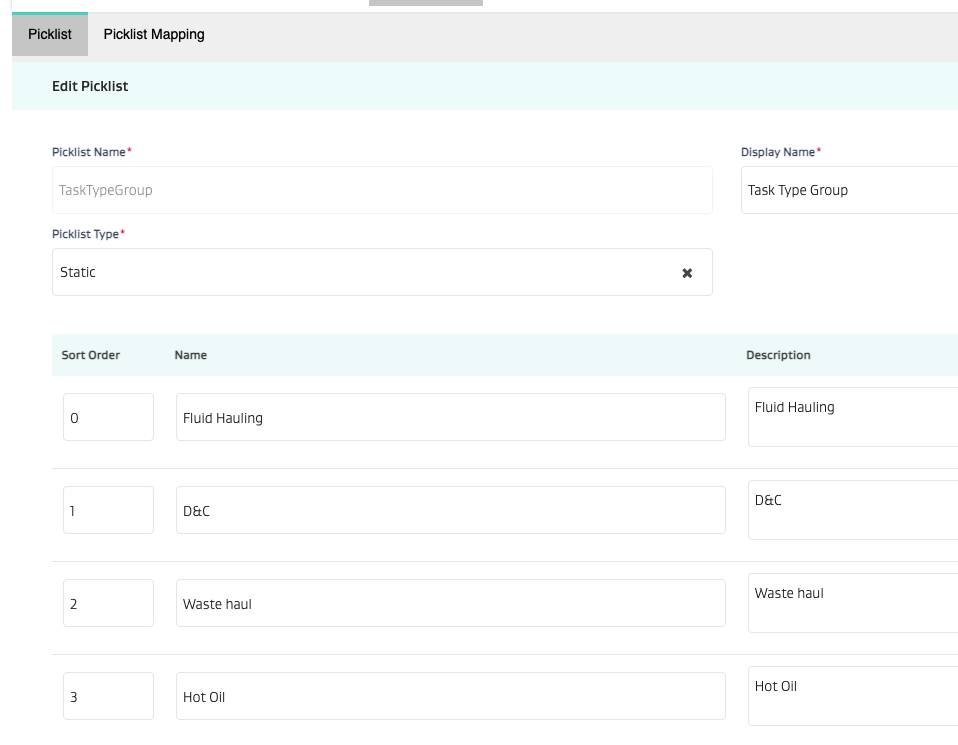Edit the sort order field showing 2
This screenshot has width=958, height=745.
coord(108,604)
